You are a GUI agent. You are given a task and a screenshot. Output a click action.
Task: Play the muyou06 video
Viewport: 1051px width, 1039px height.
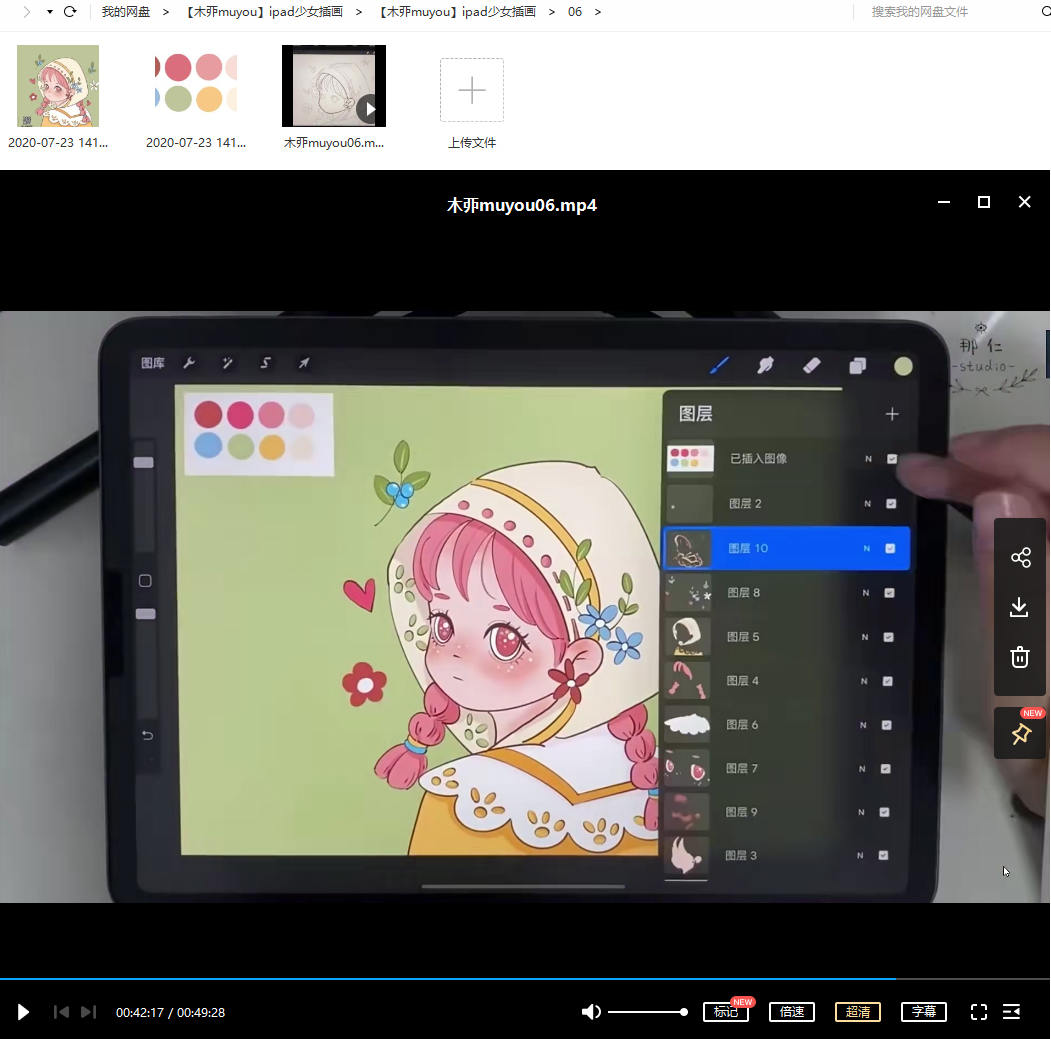pos(23,1012)
